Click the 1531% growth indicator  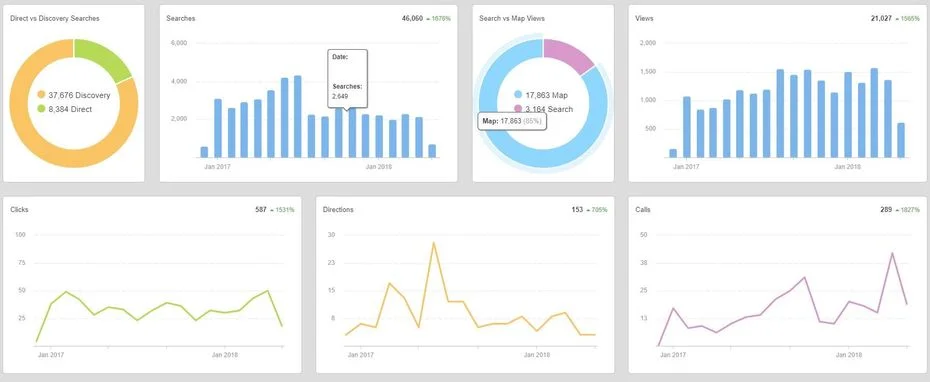tap(282, 209)
